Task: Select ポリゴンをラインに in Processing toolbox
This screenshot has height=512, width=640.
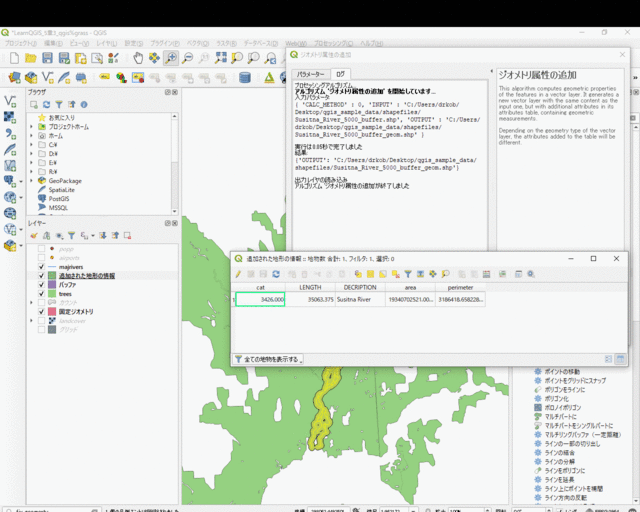Action: click(564, 390)
